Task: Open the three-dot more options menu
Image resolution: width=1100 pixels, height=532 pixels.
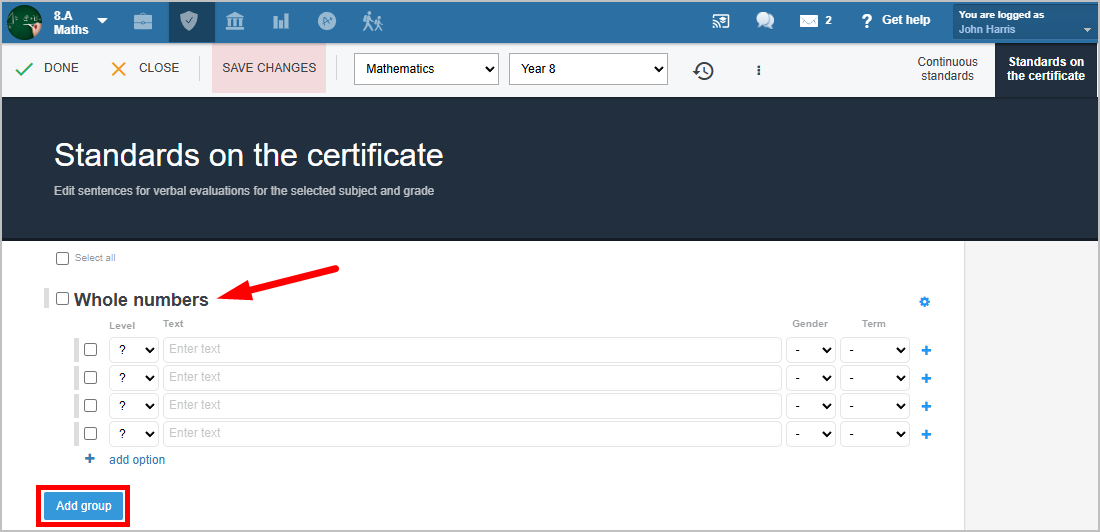Action: 758,70
